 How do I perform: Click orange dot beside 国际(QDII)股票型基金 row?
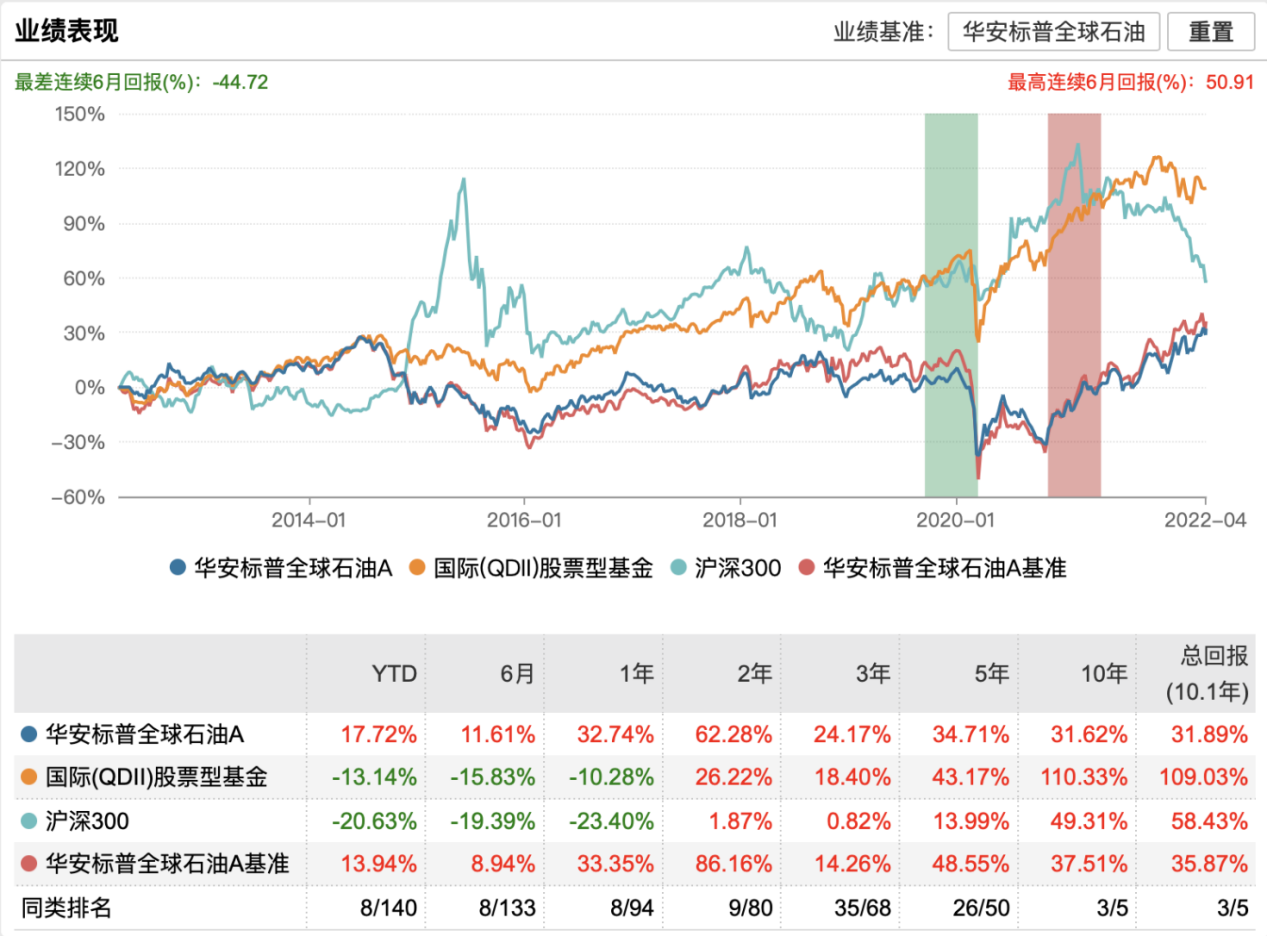pos(29,778)
